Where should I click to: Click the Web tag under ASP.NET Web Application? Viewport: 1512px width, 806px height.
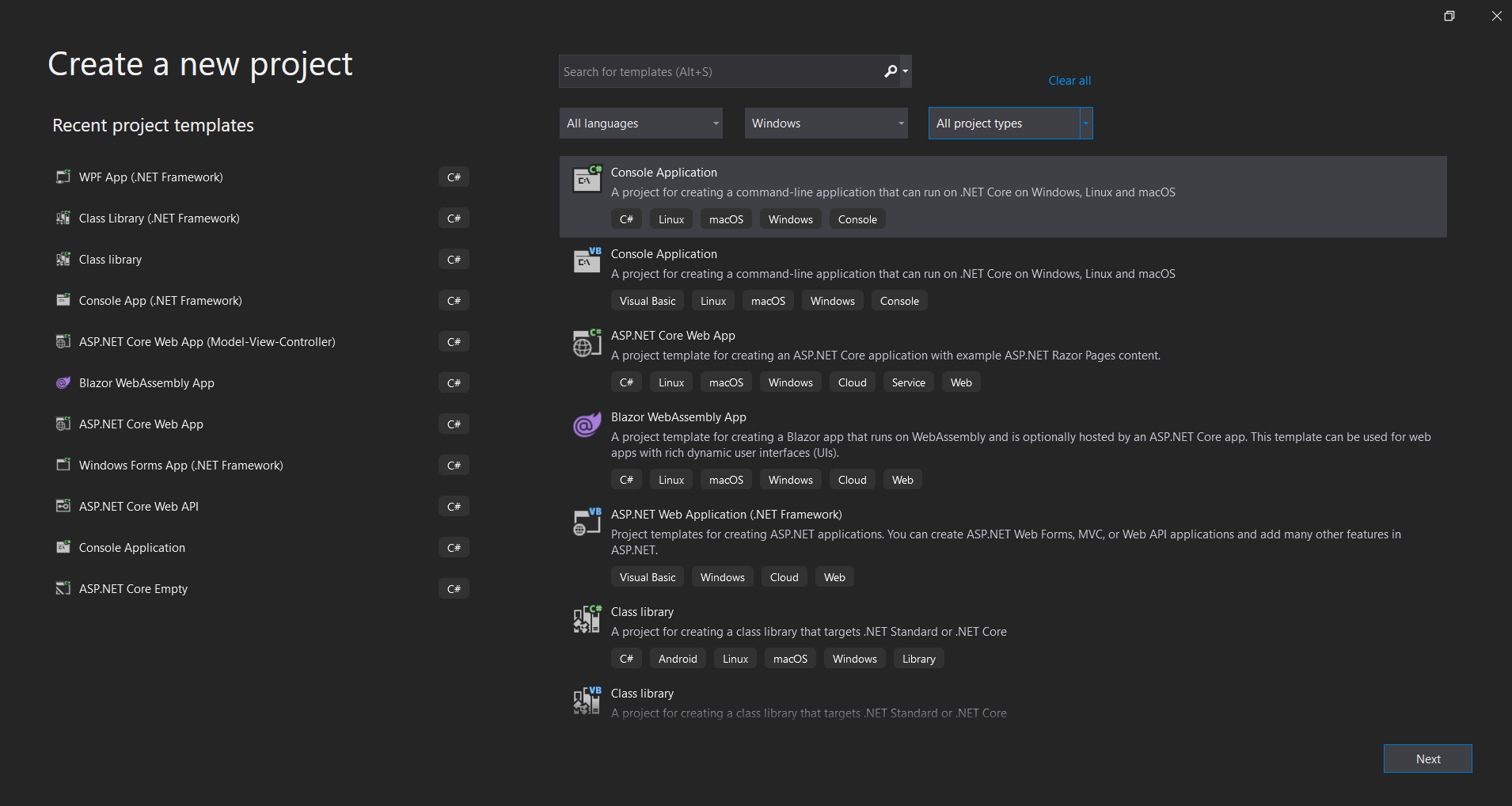click(x=834, y=577)
